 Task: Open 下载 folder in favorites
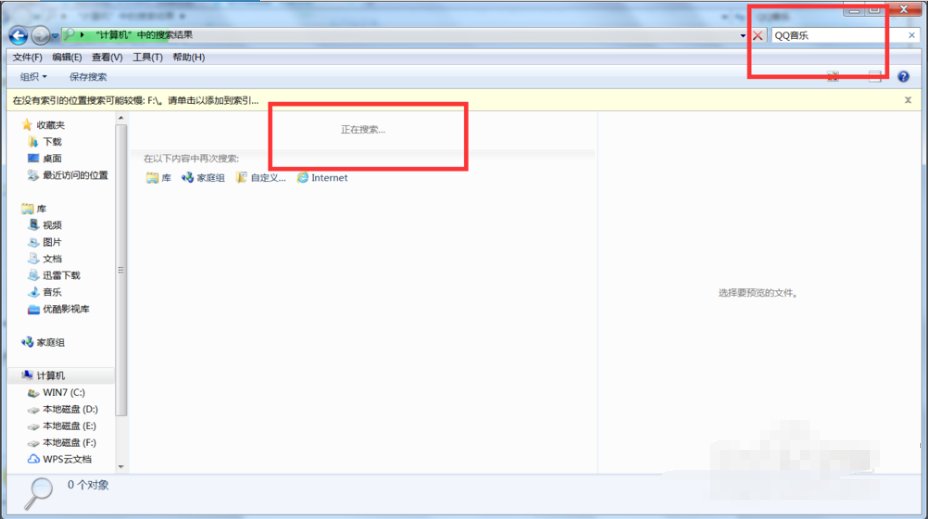[52, 142]
